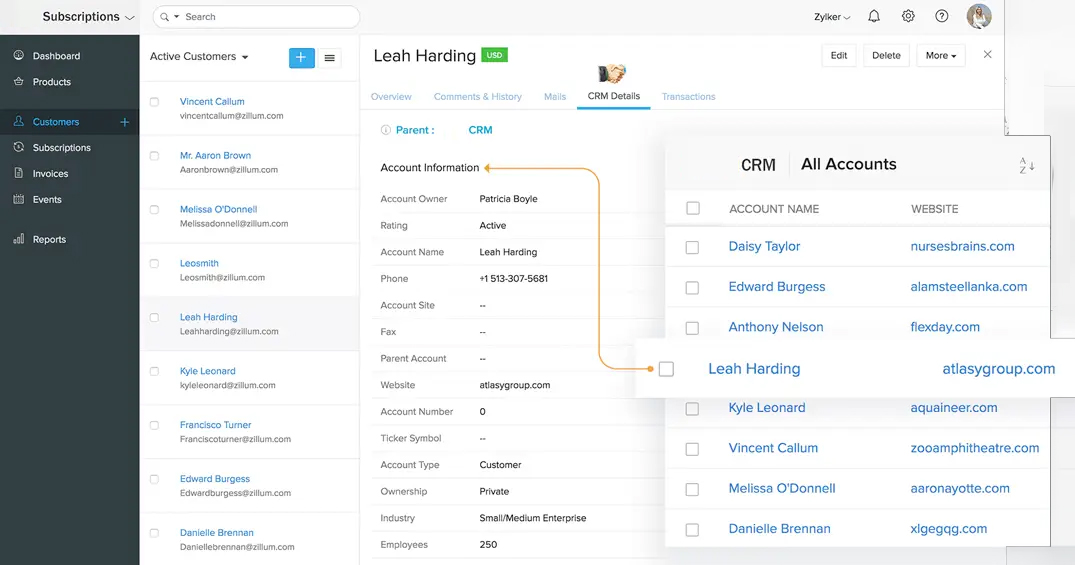Open the Zylker organization dropdown
This screenshot has width=1075, height=565.
(832, 16)
